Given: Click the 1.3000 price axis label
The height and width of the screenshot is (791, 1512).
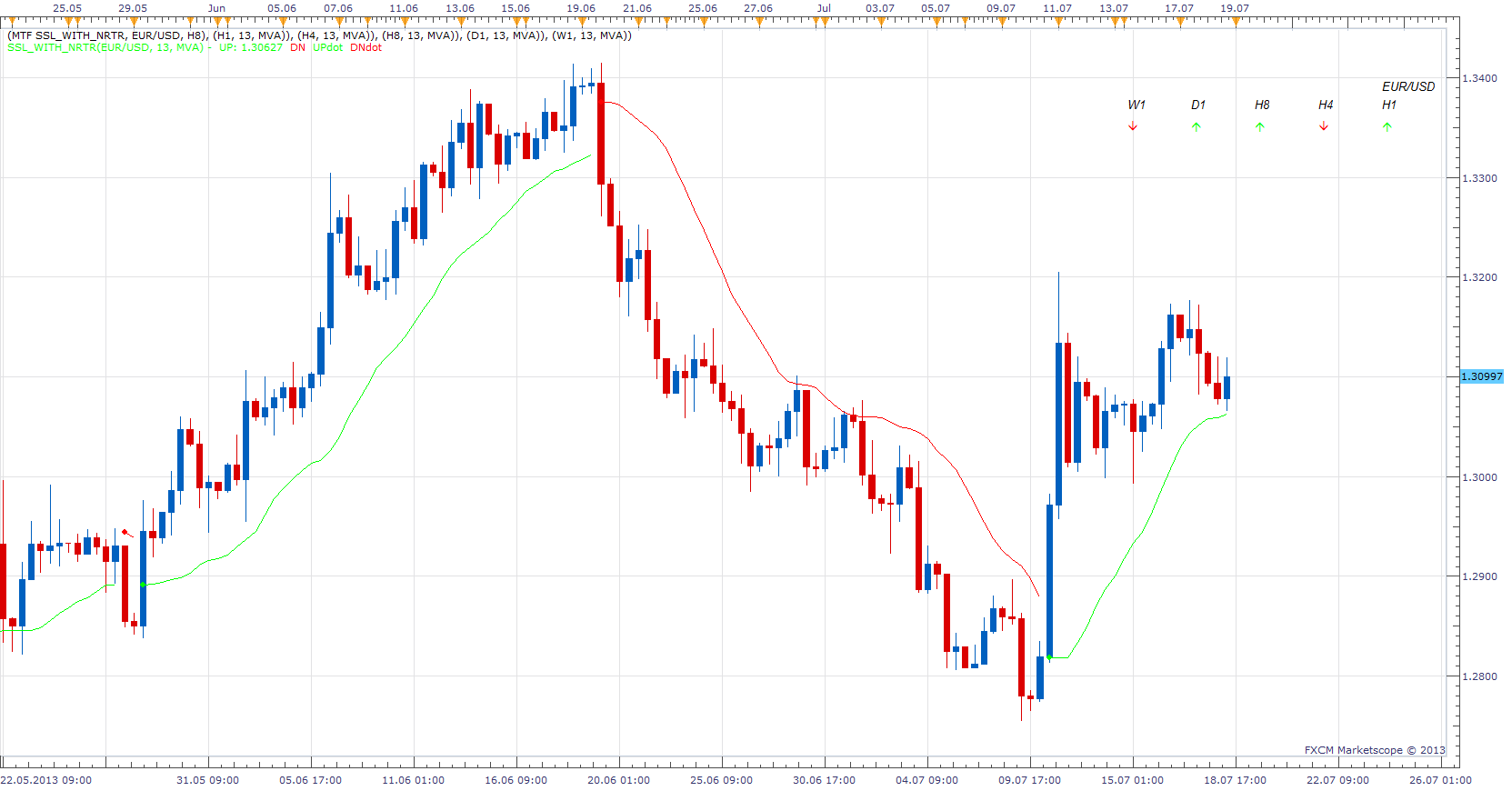Looking at the screenshot, I should (x=1479, y=477).
